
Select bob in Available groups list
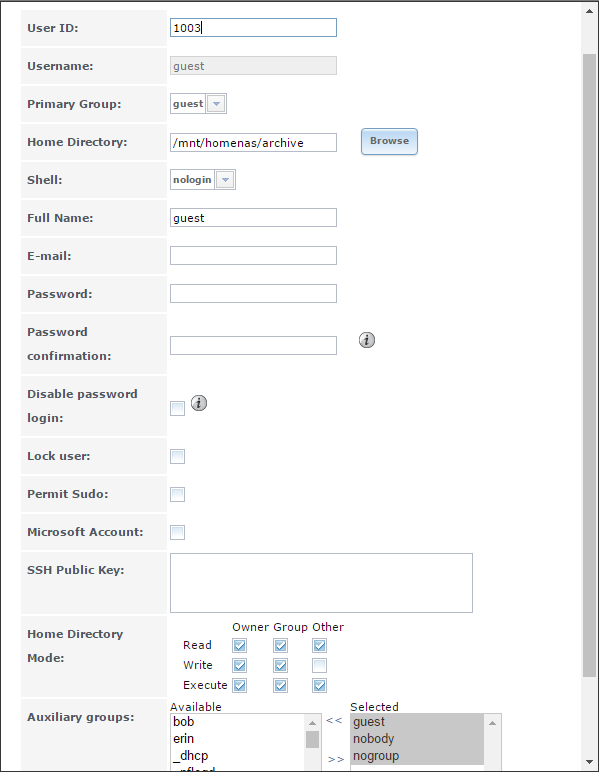tap(184, 722)
